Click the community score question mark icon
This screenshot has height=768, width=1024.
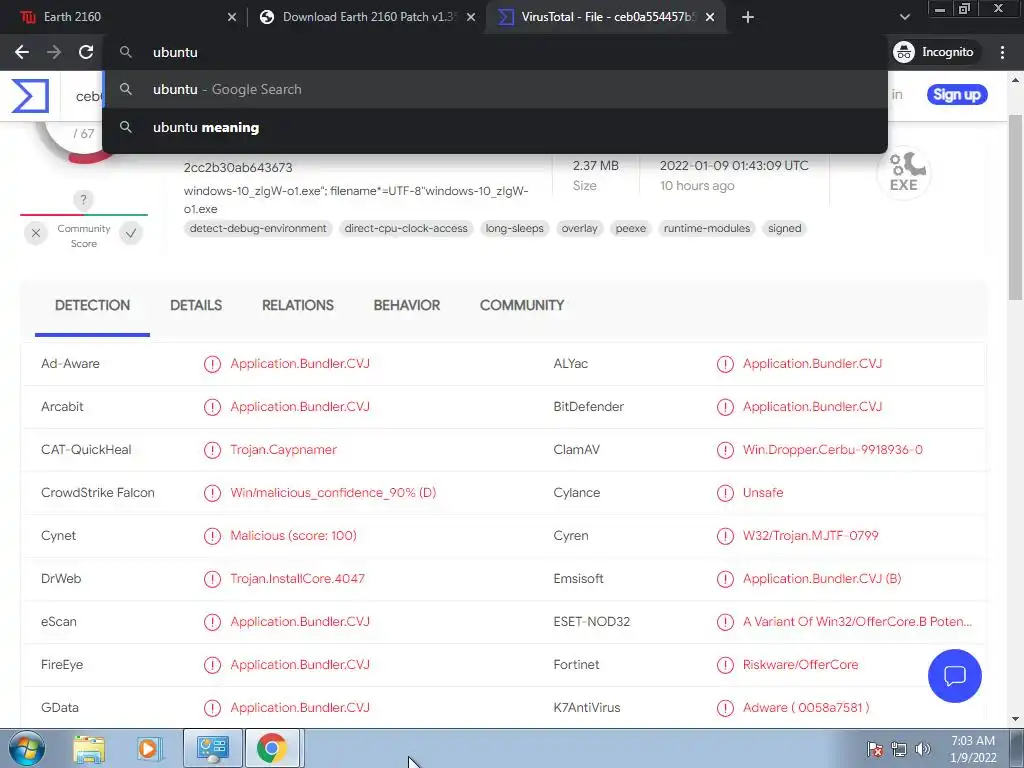(83, 200)
